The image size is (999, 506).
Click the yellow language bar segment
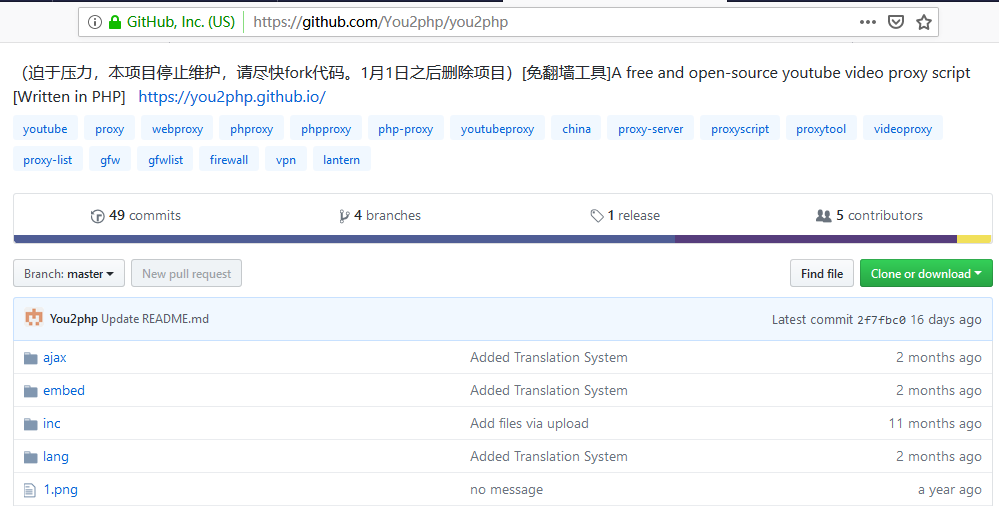click(x=974, y=239)
